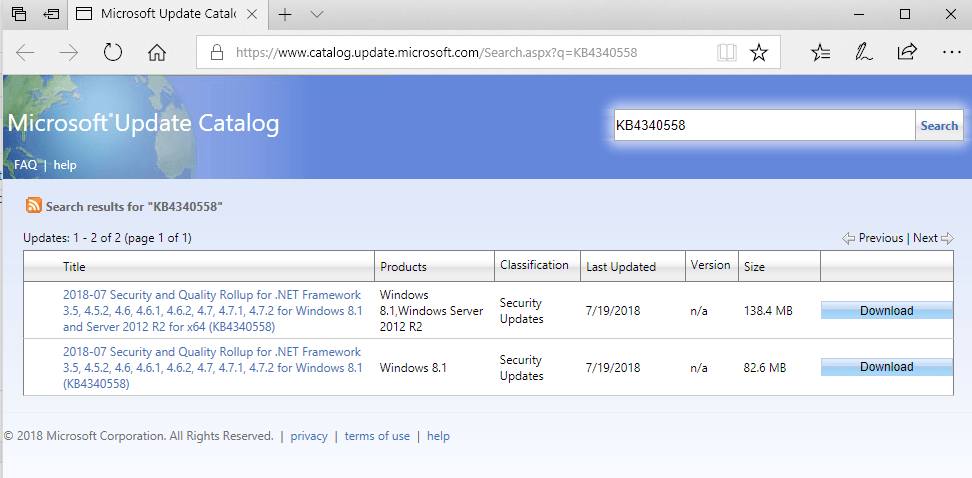This screenshot has width=972, height=478.
Task: Sort by Title column header
Action: (x=74, y=267)
